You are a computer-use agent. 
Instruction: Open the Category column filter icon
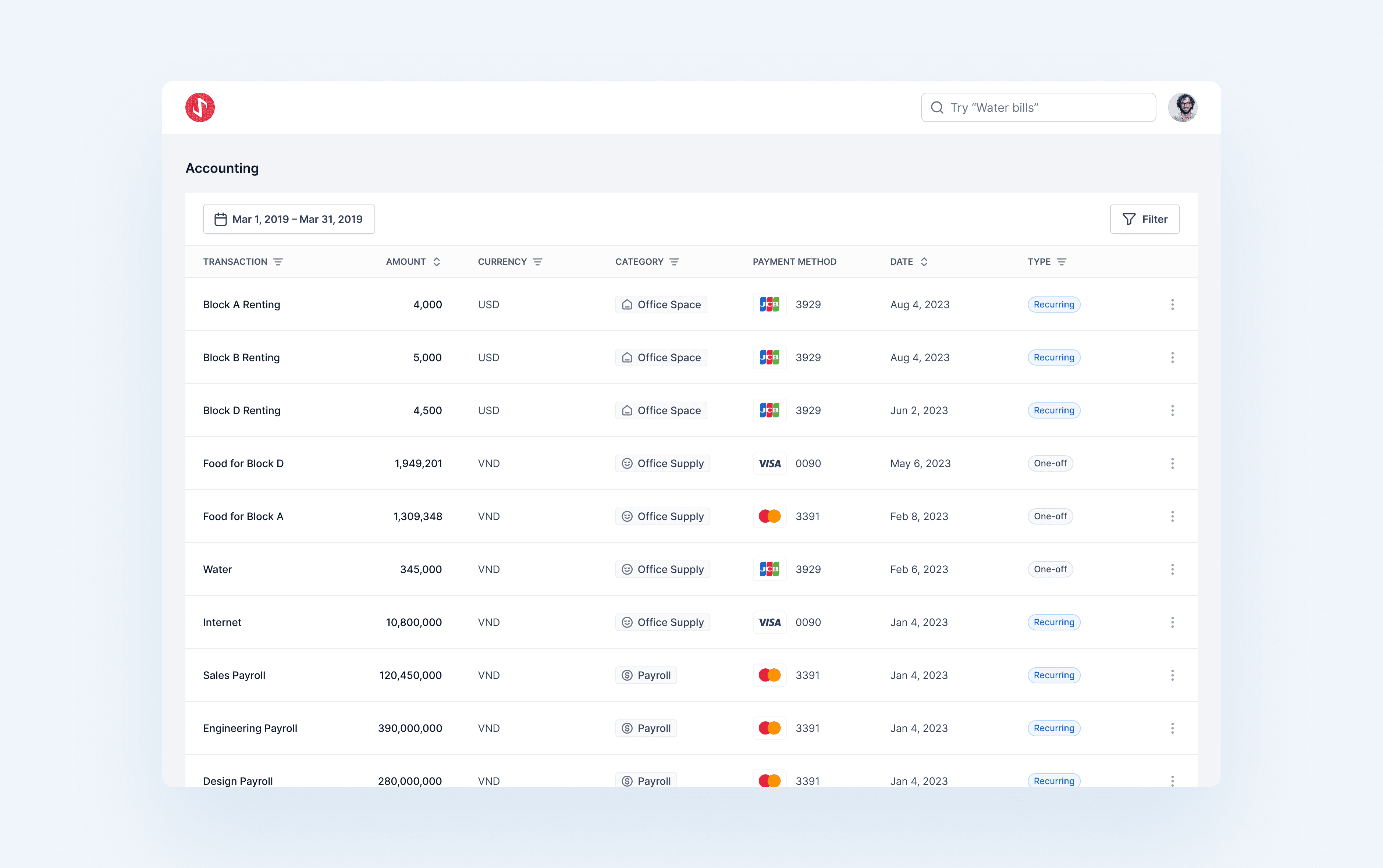(675, 262)
